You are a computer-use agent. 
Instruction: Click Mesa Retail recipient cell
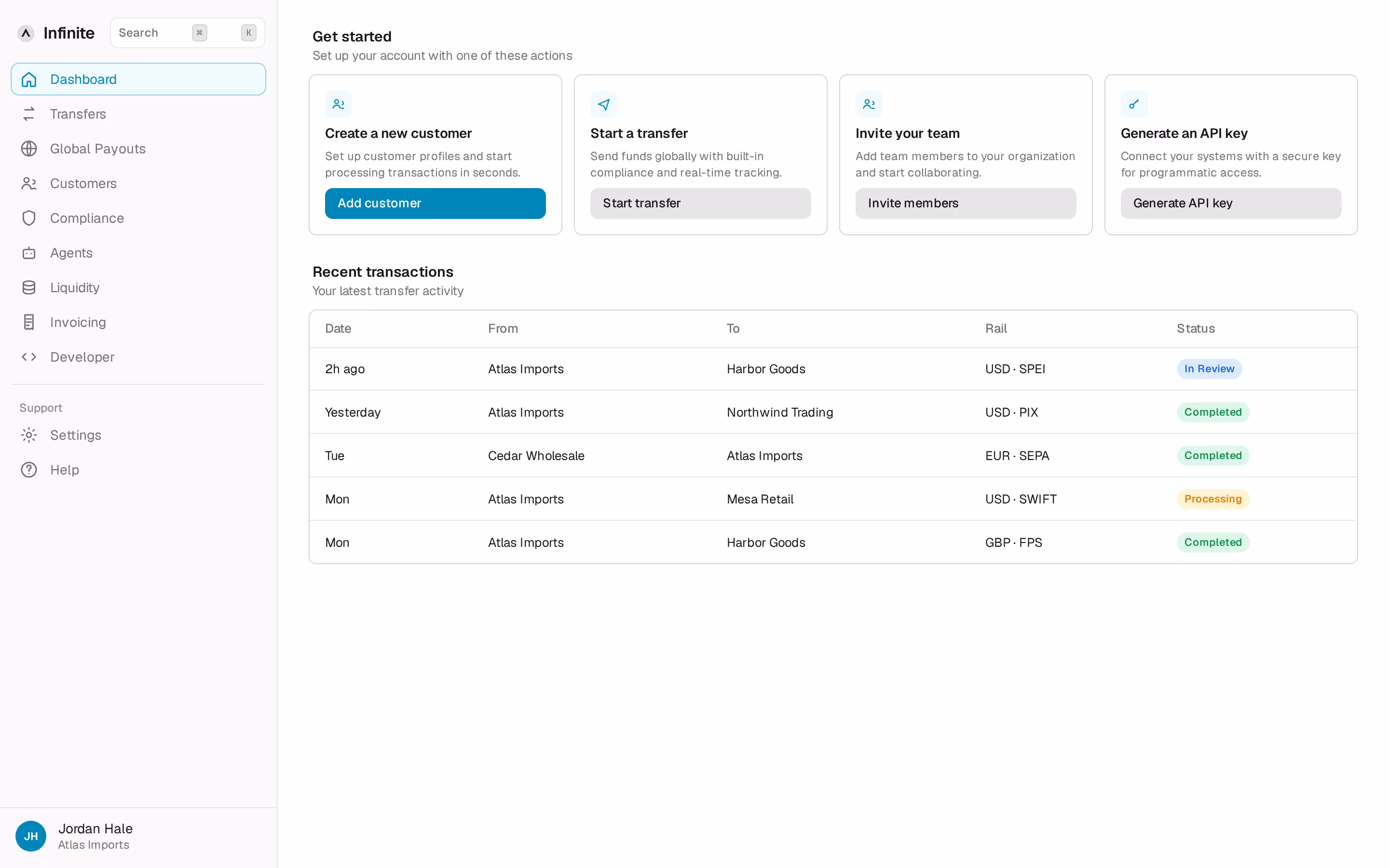pos(760,499)
